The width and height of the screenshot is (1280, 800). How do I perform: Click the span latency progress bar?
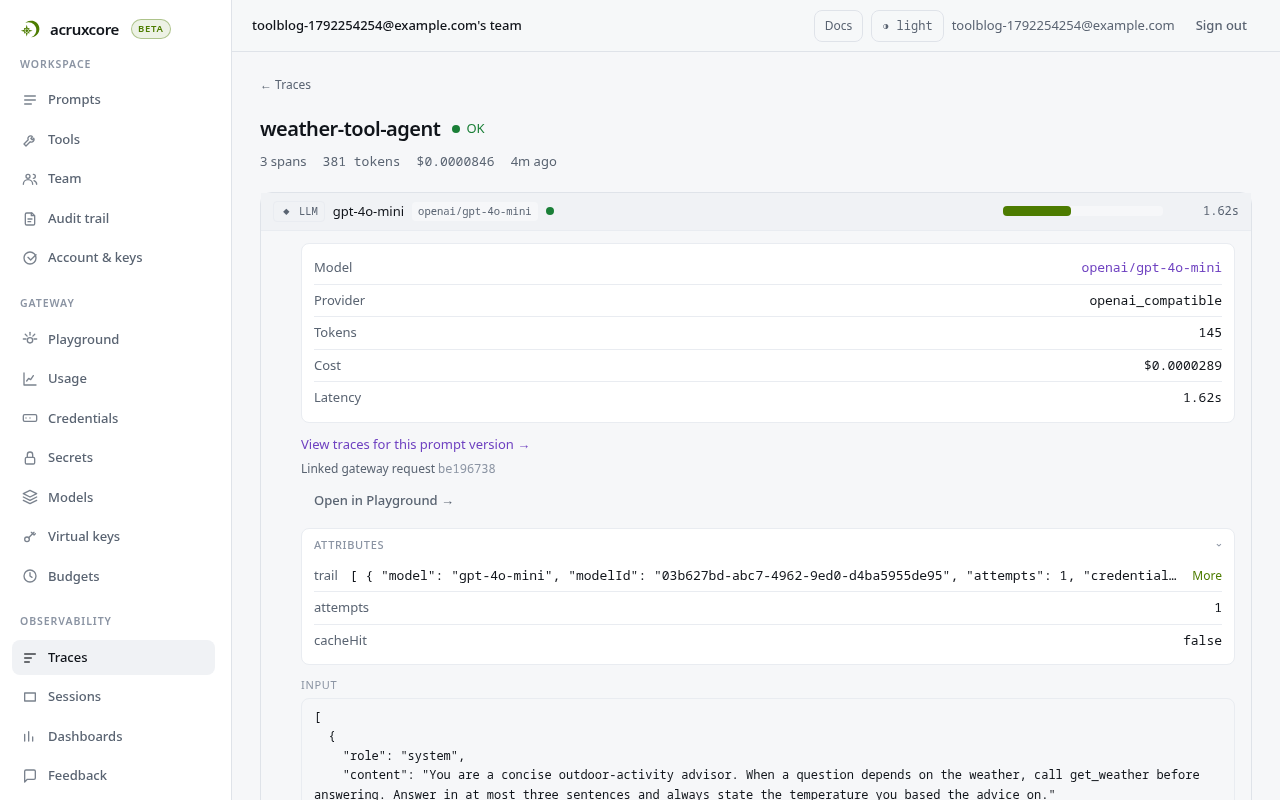pyautogui.click(x=1083, y=211)
